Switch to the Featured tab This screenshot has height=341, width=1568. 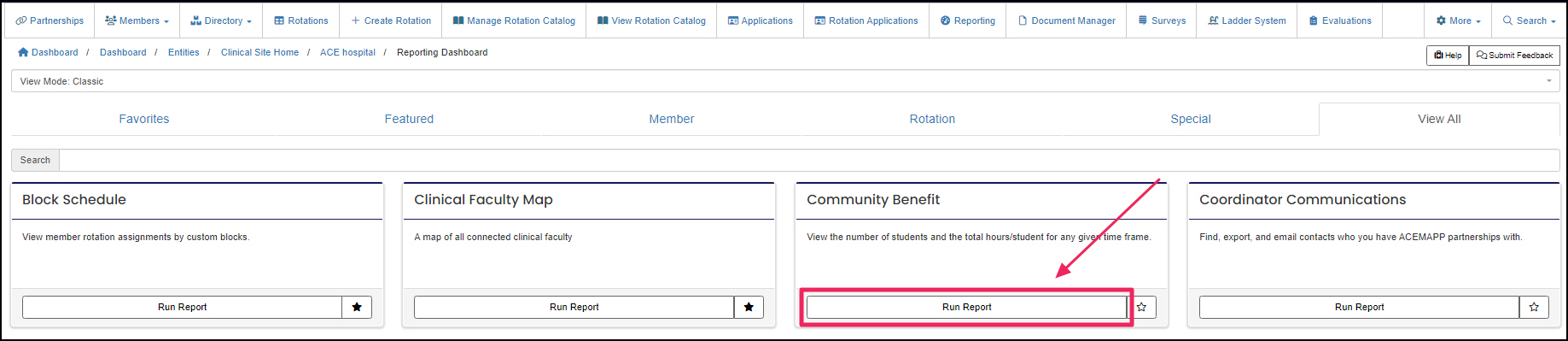click(409, 119)
